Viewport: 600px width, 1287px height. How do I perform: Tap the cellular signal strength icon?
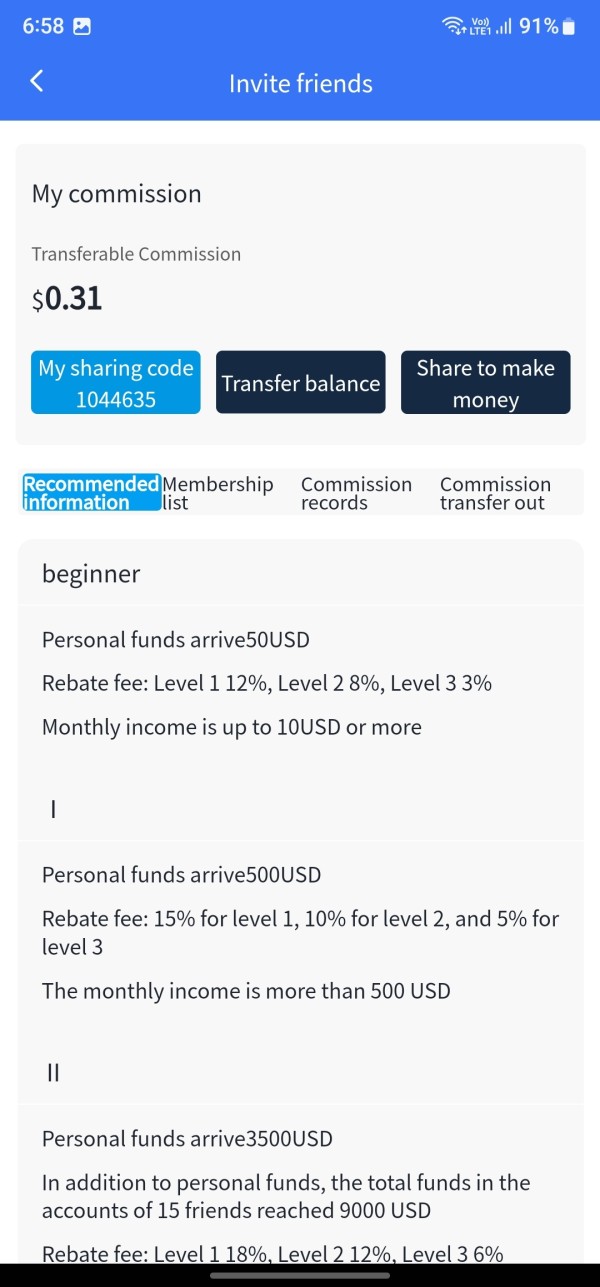pyautogui.click(x=503, y=27)
